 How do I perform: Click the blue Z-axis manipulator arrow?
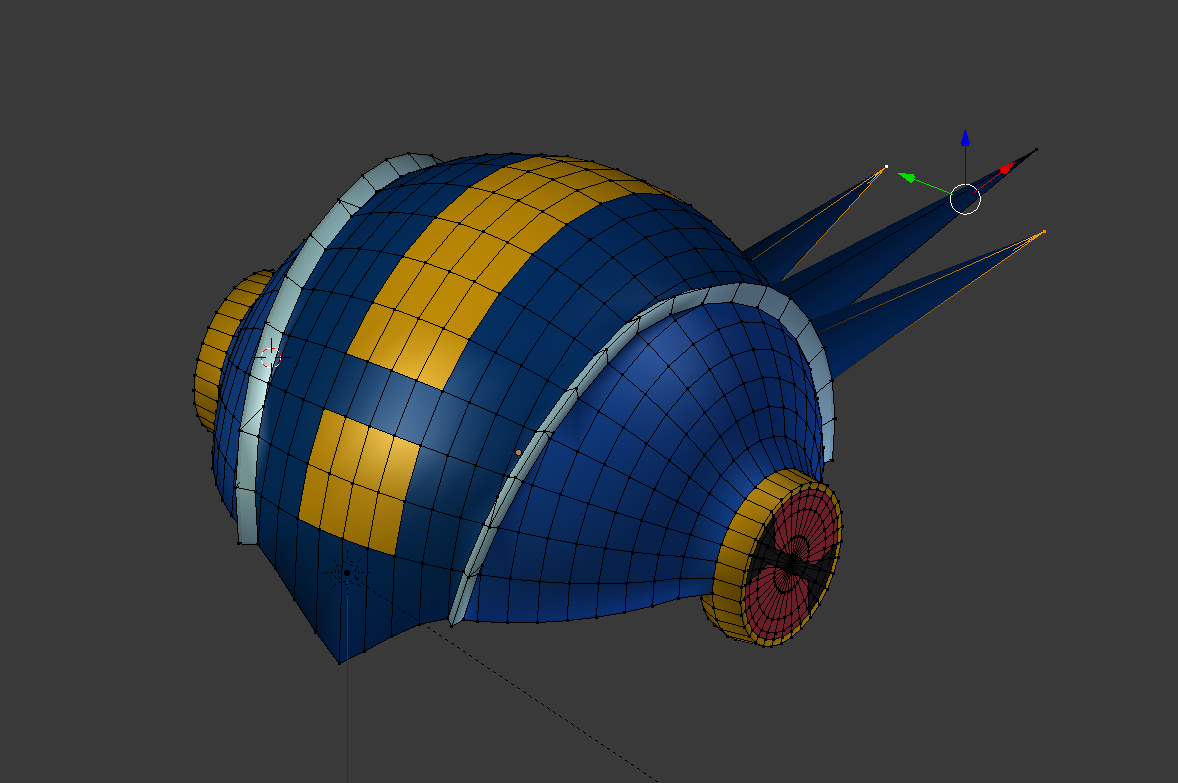point(965,138)
